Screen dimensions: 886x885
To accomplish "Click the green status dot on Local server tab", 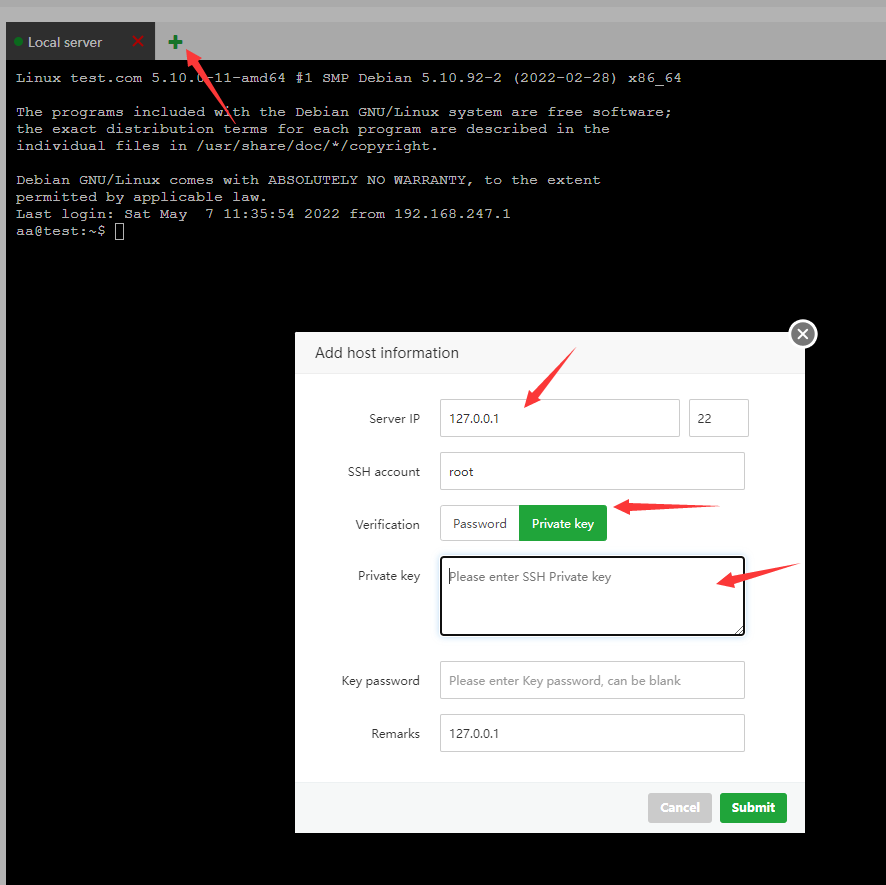I will click(x=19, y=42).
